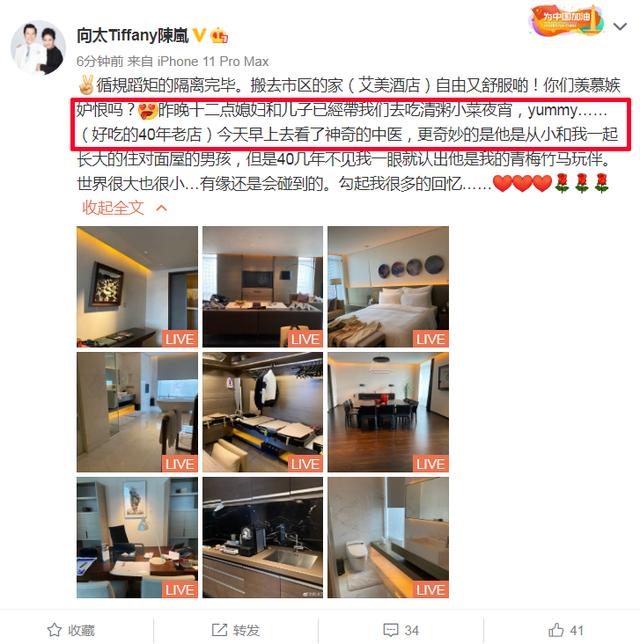Open the bathroom with bathtub live photo
This screenshot has width=640, height=644.
pyautogui.click(x=137, y=412)
